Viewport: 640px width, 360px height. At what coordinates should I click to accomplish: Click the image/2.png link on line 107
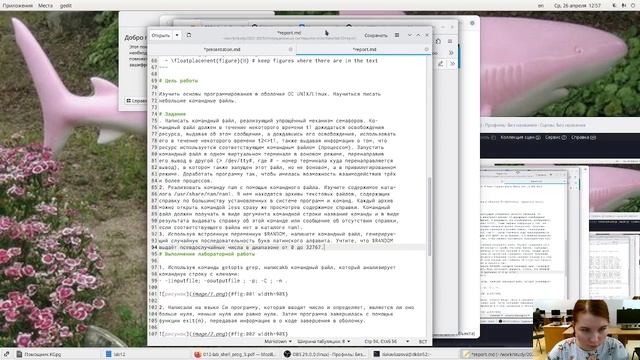pos(209,334)
